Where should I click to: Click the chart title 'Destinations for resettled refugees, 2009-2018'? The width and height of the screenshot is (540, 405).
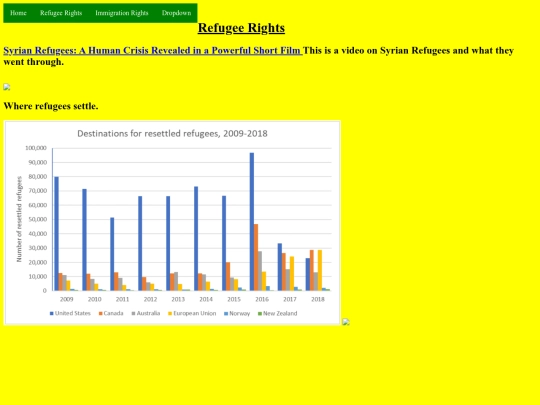(172, 134)
